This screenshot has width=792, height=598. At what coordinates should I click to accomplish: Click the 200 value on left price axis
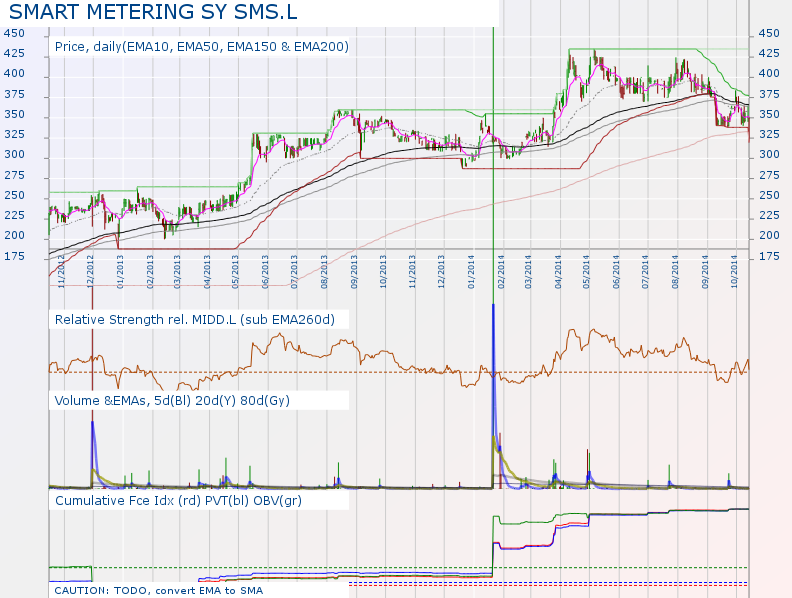tap(14, 235)
